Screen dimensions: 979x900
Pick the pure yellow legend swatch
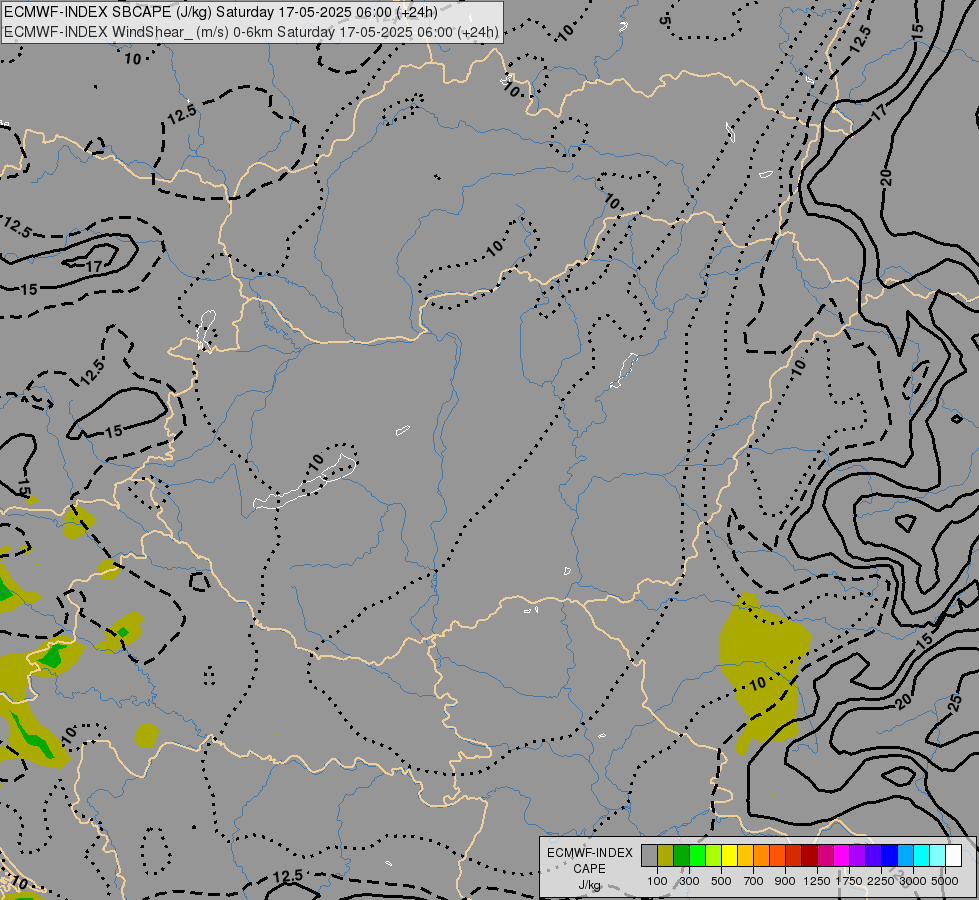point(729,856)
